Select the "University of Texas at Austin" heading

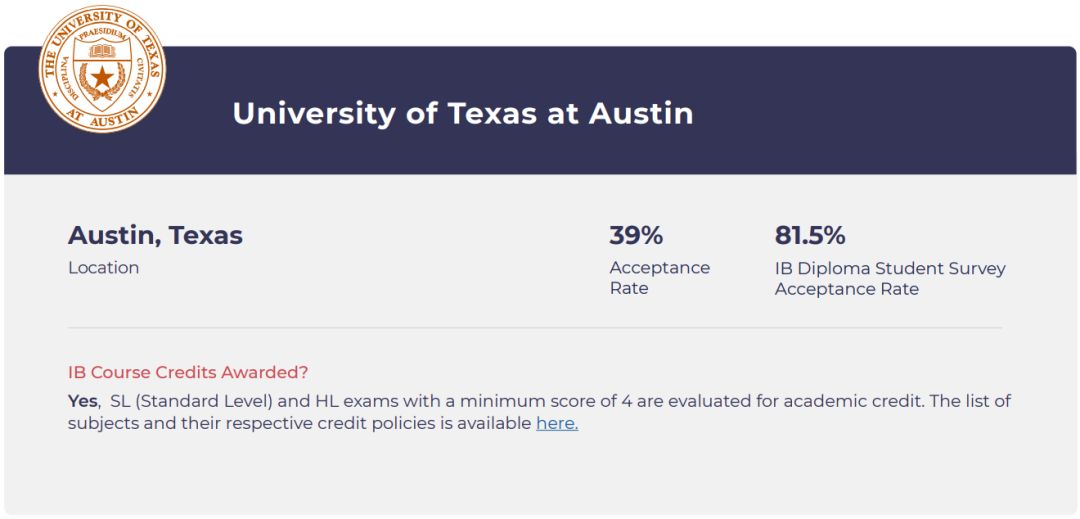point(462,113)
